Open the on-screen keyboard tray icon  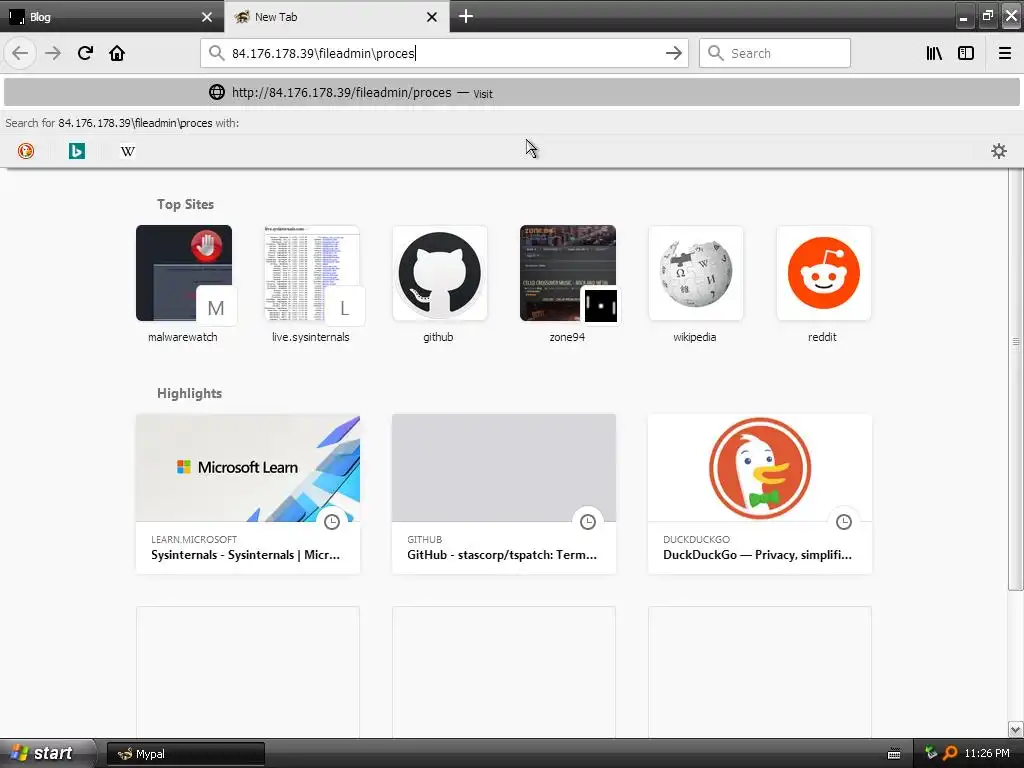click(x=894, y=754)
